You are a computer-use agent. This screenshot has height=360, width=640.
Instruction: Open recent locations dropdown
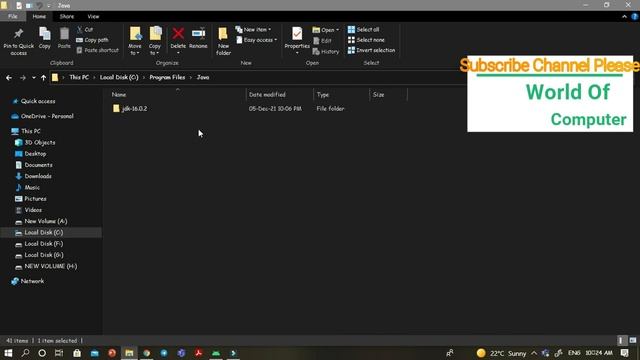pyautogui.click(x=33, y=78)
